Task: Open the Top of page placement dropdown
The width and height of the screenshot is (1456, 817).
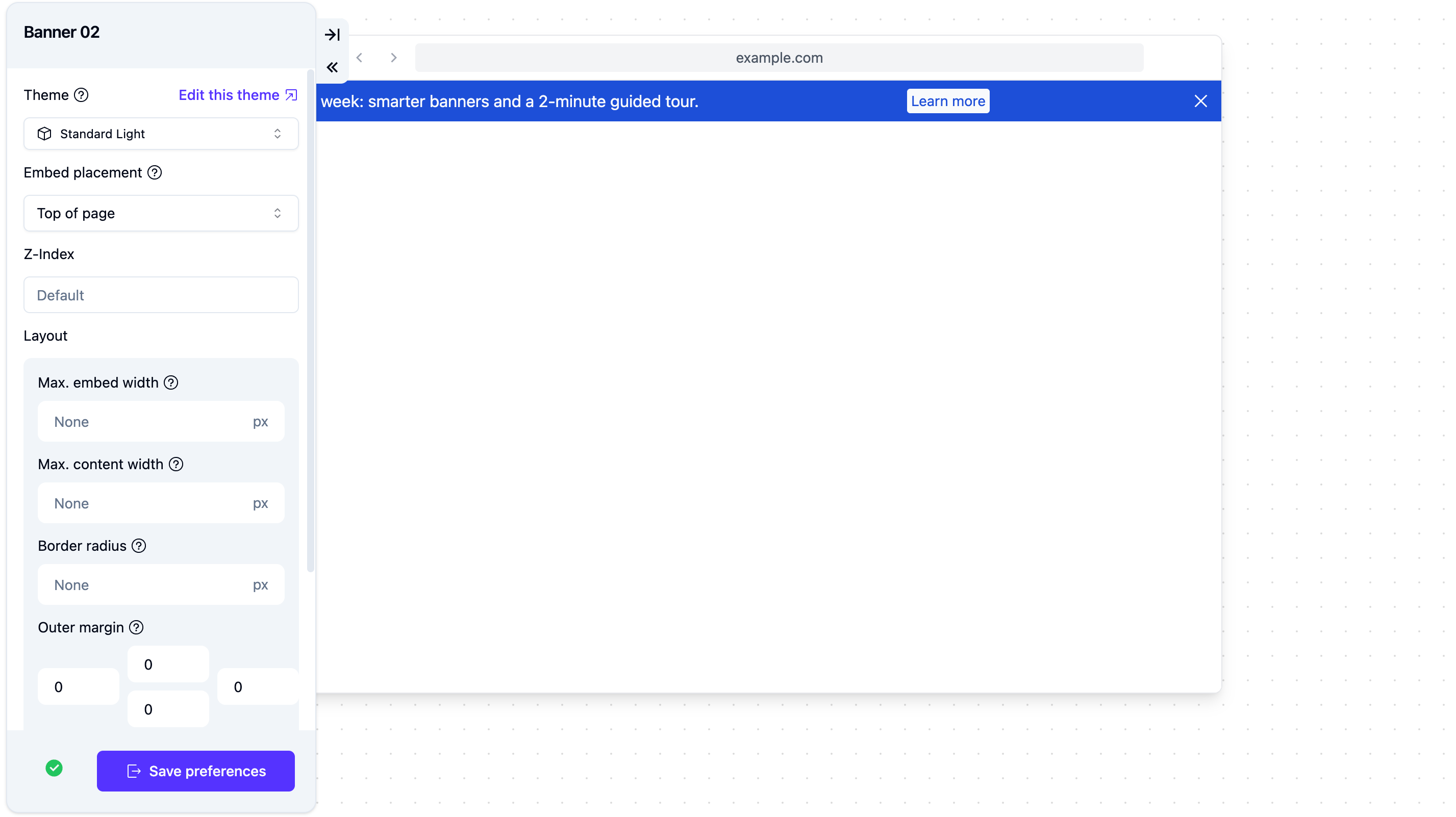Action: (161, 213)
